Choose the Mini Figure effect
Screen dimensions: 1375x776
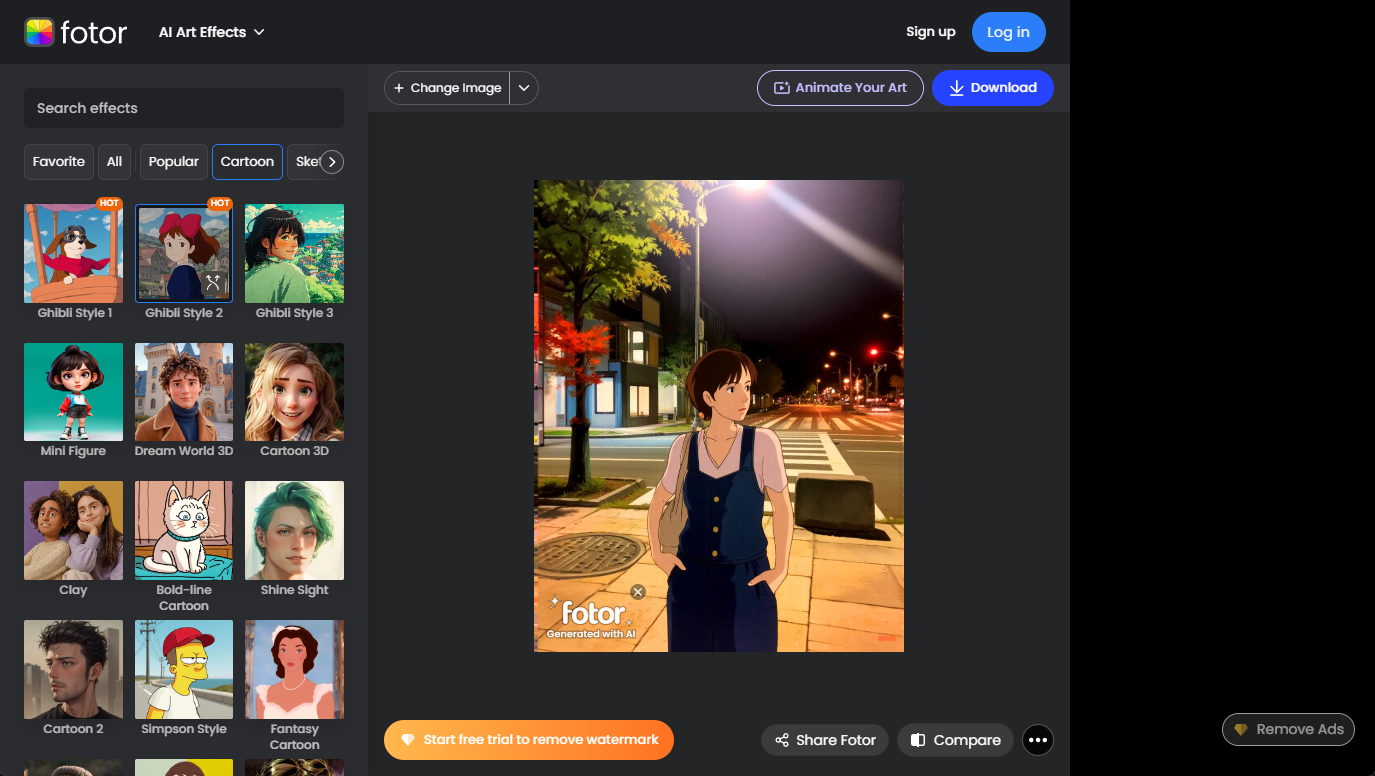pyautogui.click(x=74, y=392)
